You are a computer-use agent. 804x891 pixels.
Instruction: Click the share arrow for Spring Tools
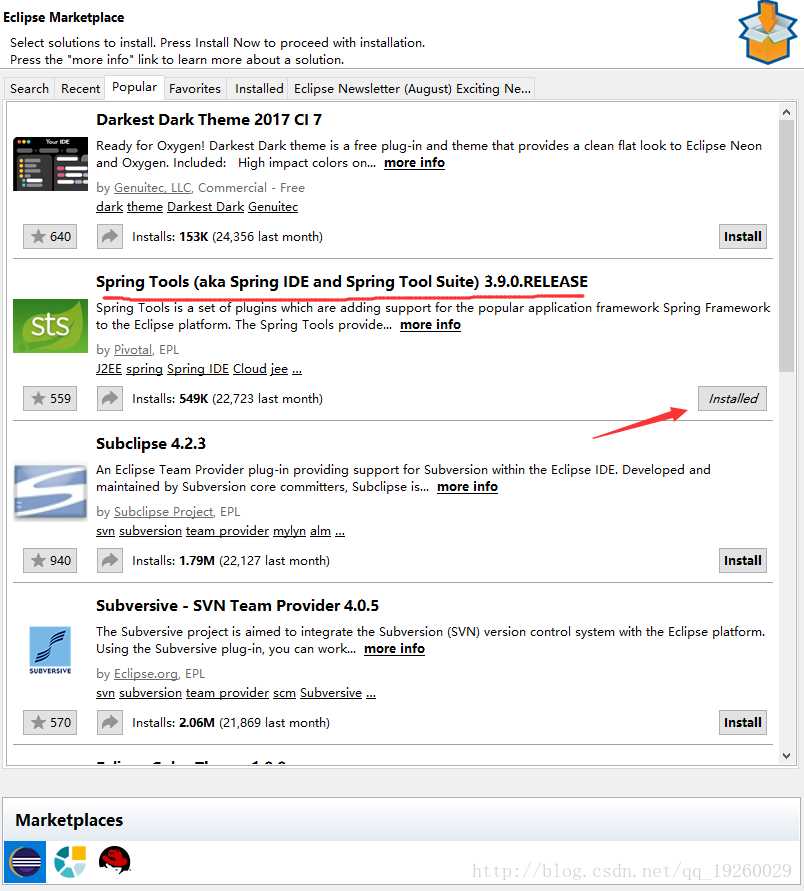click(109, 399)
